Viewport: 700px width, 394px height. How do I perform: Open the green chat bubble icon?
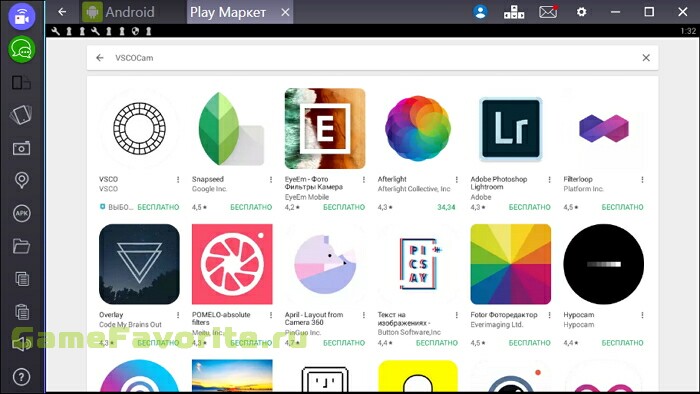click(21, 49)
